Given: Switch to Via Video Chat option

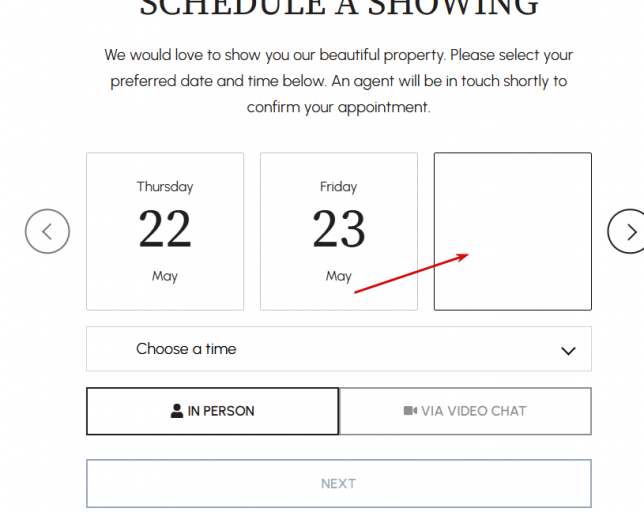Looking at the screenshot, I should (465, 411).
